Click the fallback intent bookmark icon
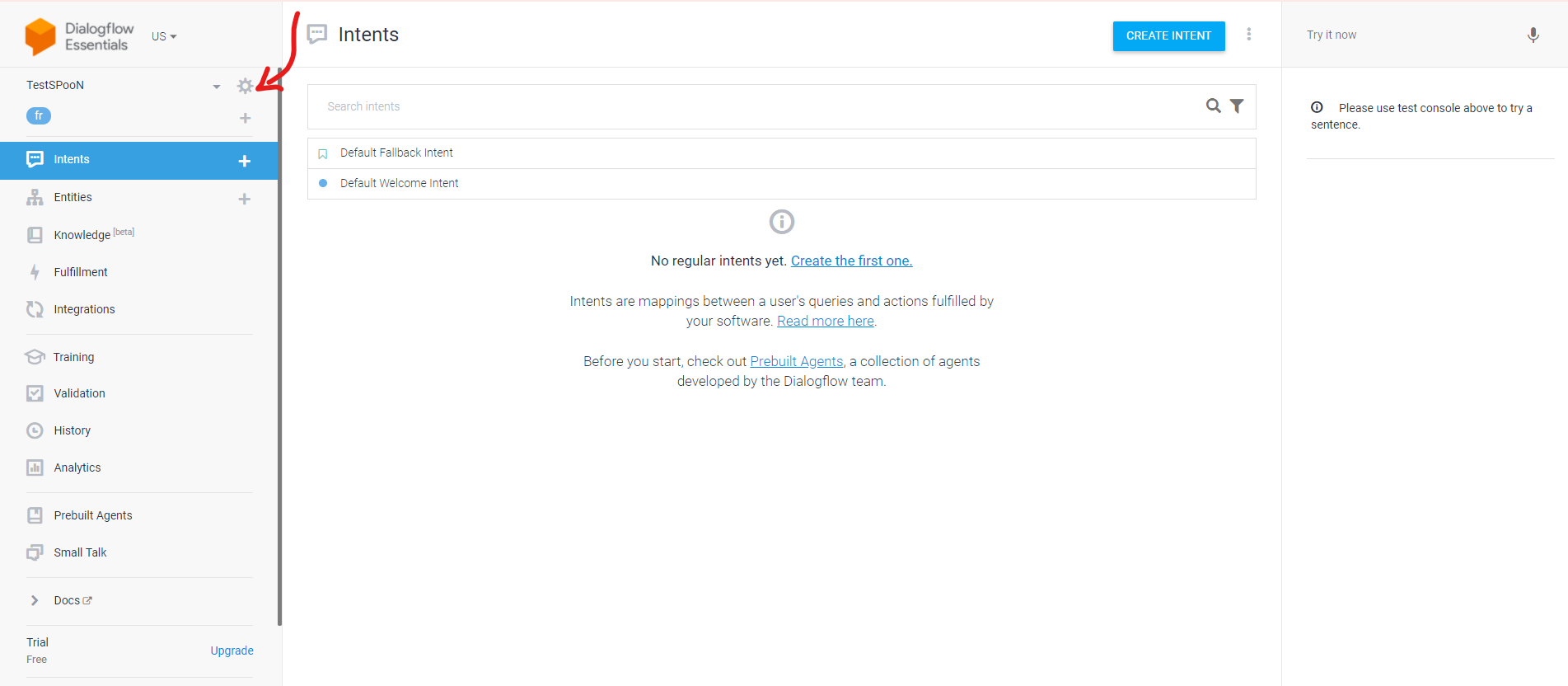 click(323, 154)
